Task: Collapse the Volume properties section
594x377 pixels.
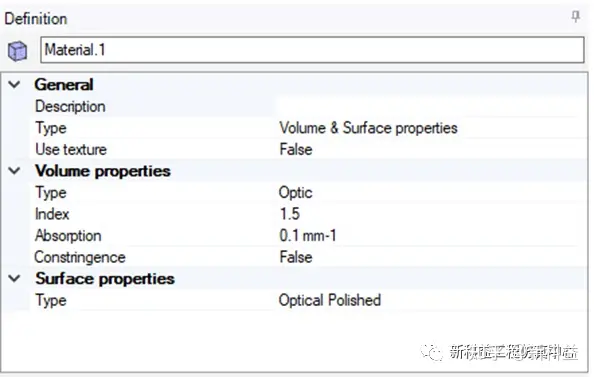Action: [x=14, y=171]
